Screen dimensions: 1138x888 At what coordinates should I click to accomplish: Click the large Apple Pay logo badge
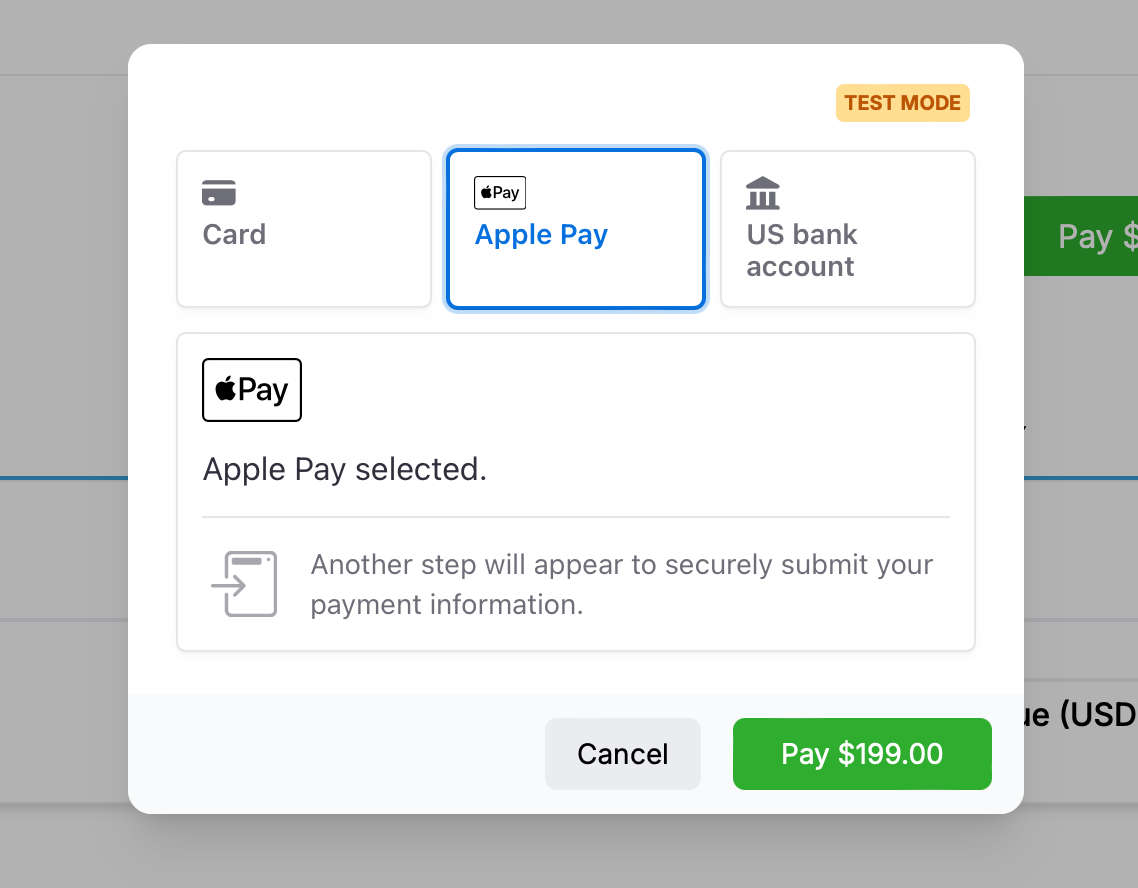(252, 390)
